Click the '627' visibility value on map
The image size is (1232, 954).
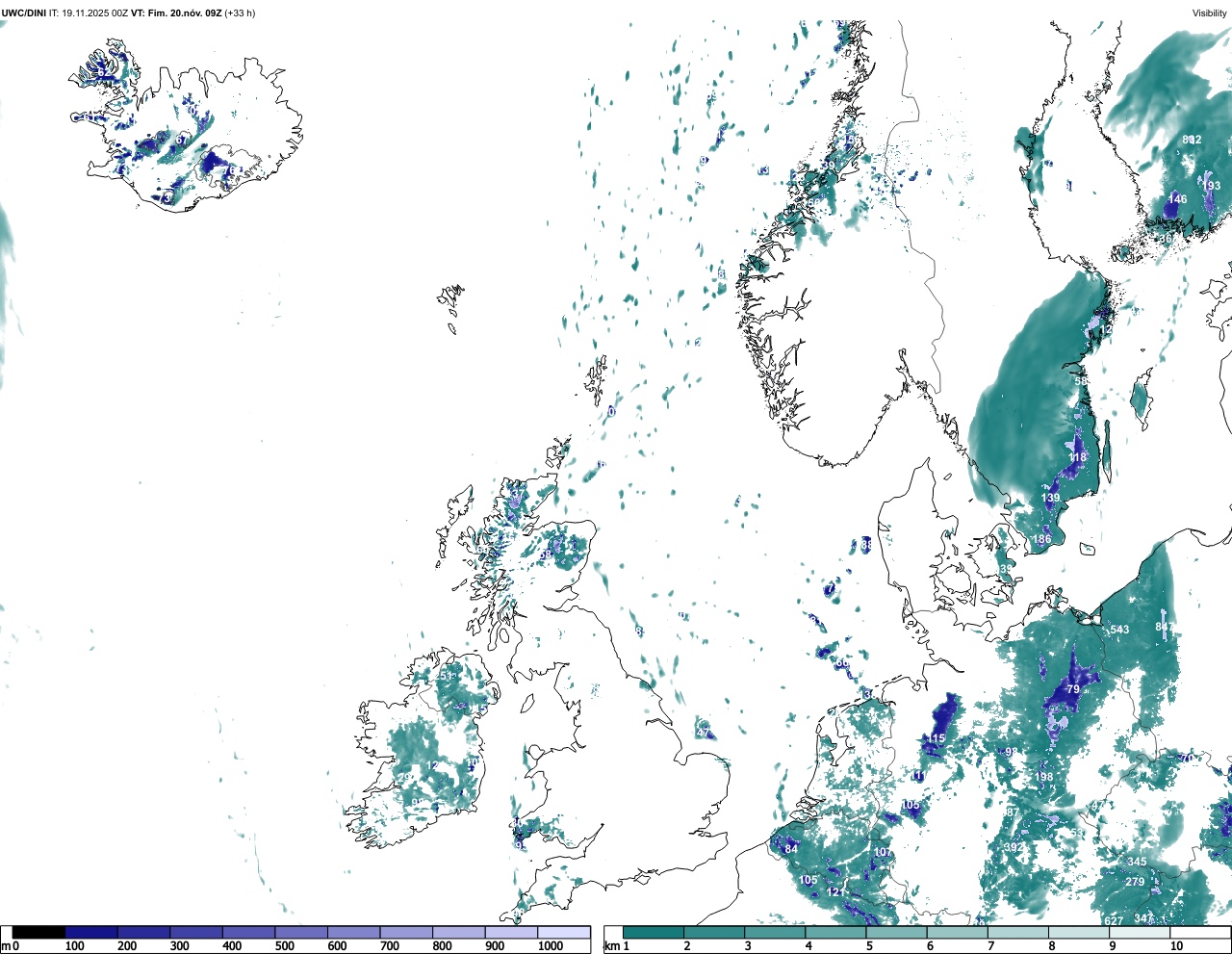click(1114, 921)
